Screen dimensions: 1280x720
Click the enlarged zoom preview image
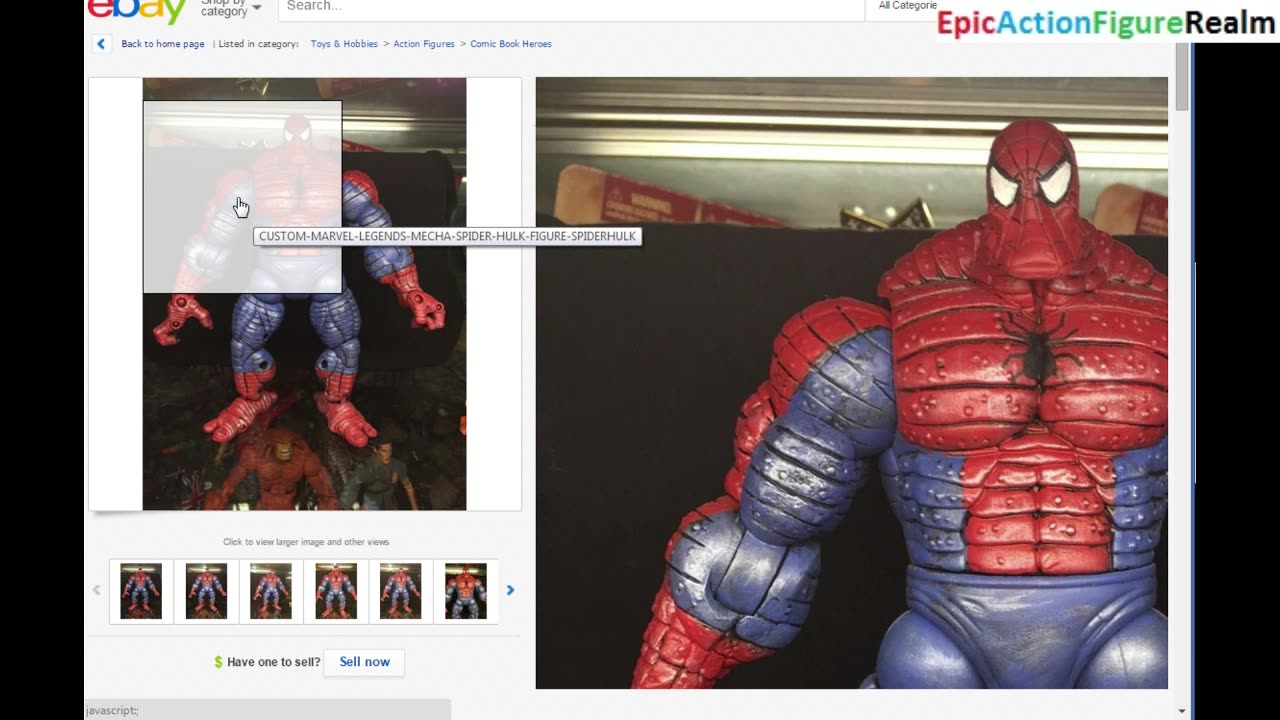coord(852,383)
